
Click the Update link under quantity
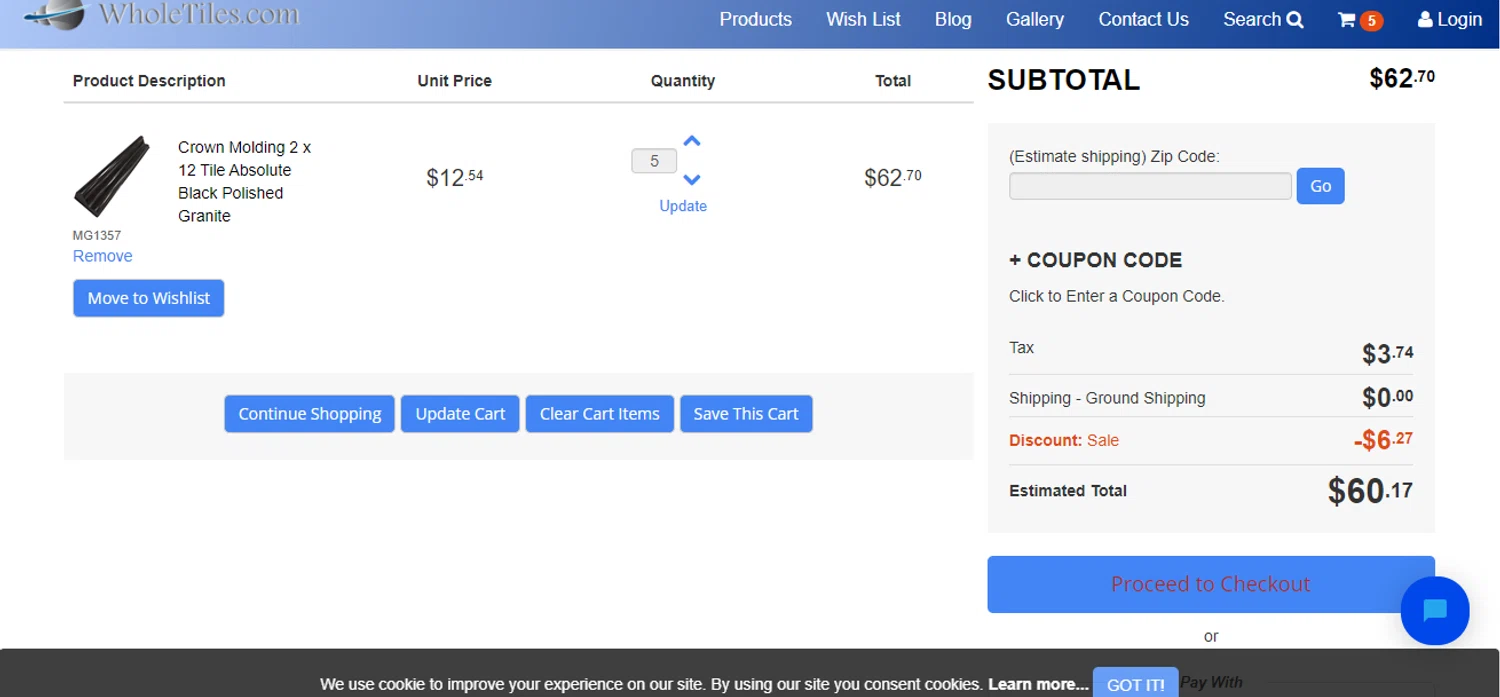click(x=683, y=206)
